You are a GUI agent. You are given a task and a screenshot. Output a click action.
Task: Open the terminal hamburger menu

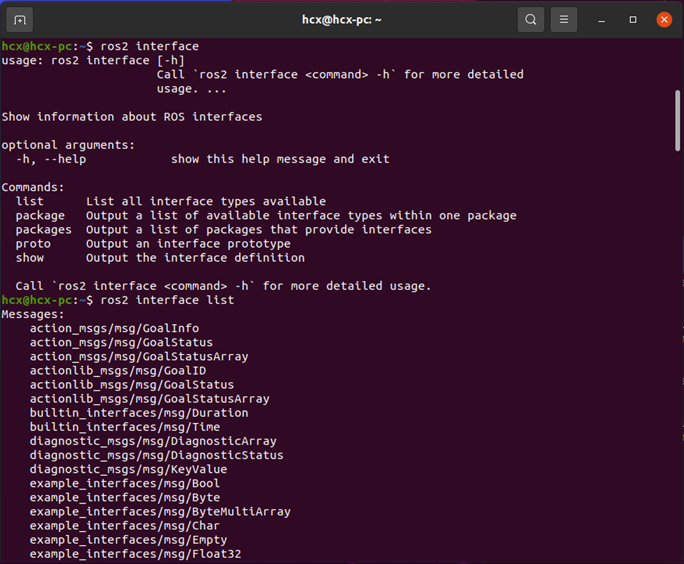pos(564,19)
